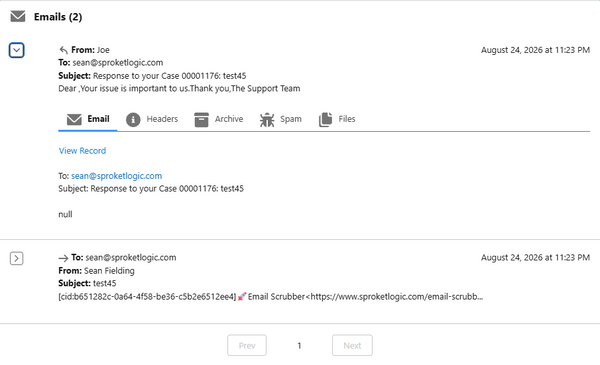
Task: Click 'Subject: test45' in second email
Action: 87,284
